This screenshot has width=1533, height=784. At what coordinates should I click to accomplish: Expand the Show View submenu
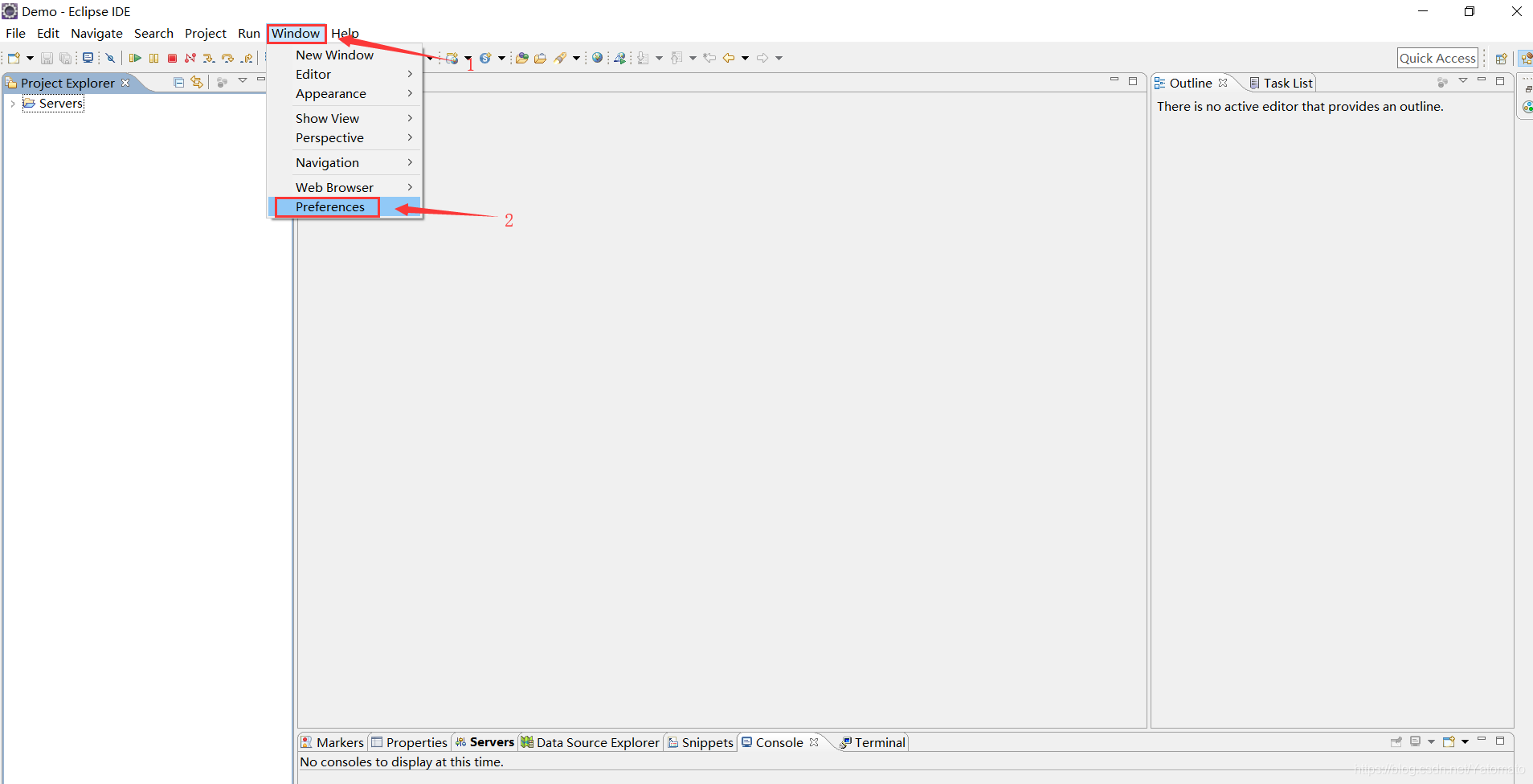(x=345, y=118)
